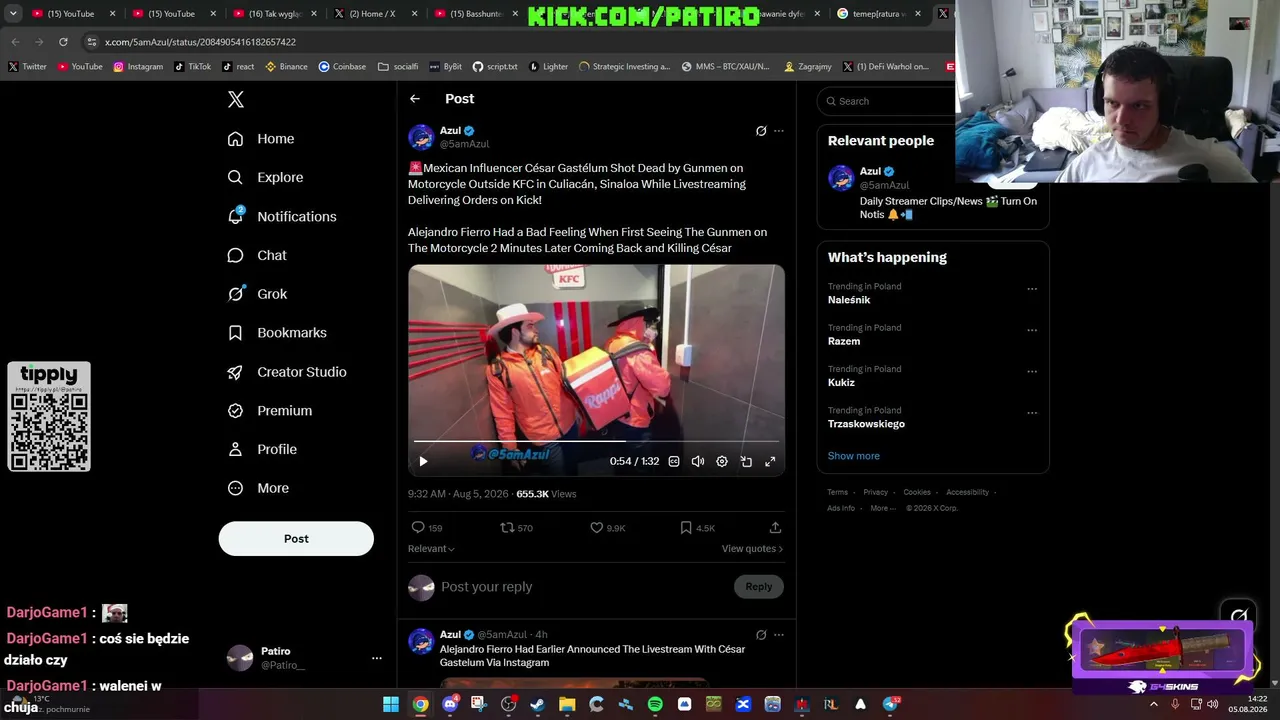
Task: Open the socialfi bookmarks folder
Action: (x=398, y=67)
